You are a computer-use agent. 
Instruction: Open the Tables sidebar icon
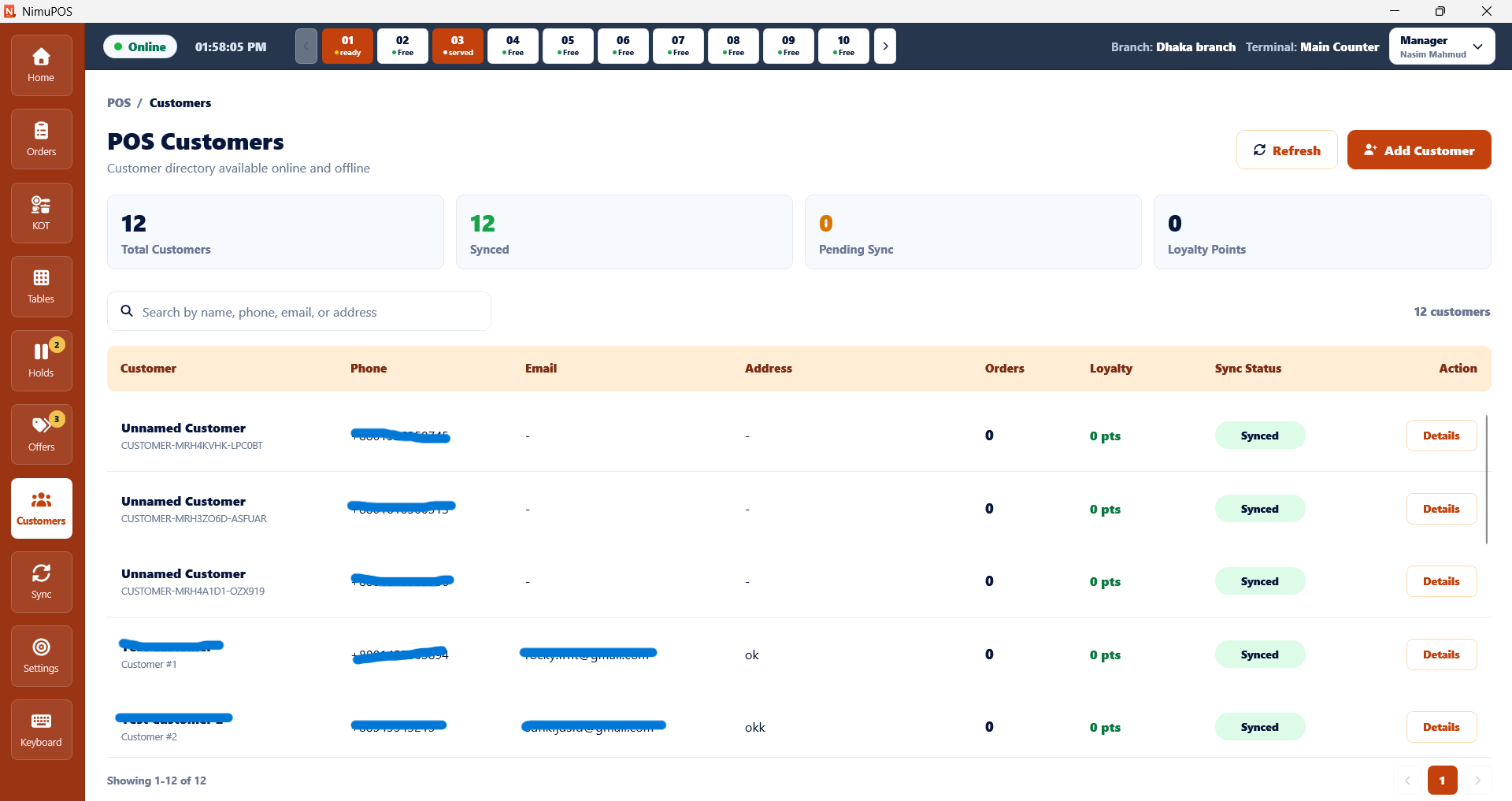41,287
